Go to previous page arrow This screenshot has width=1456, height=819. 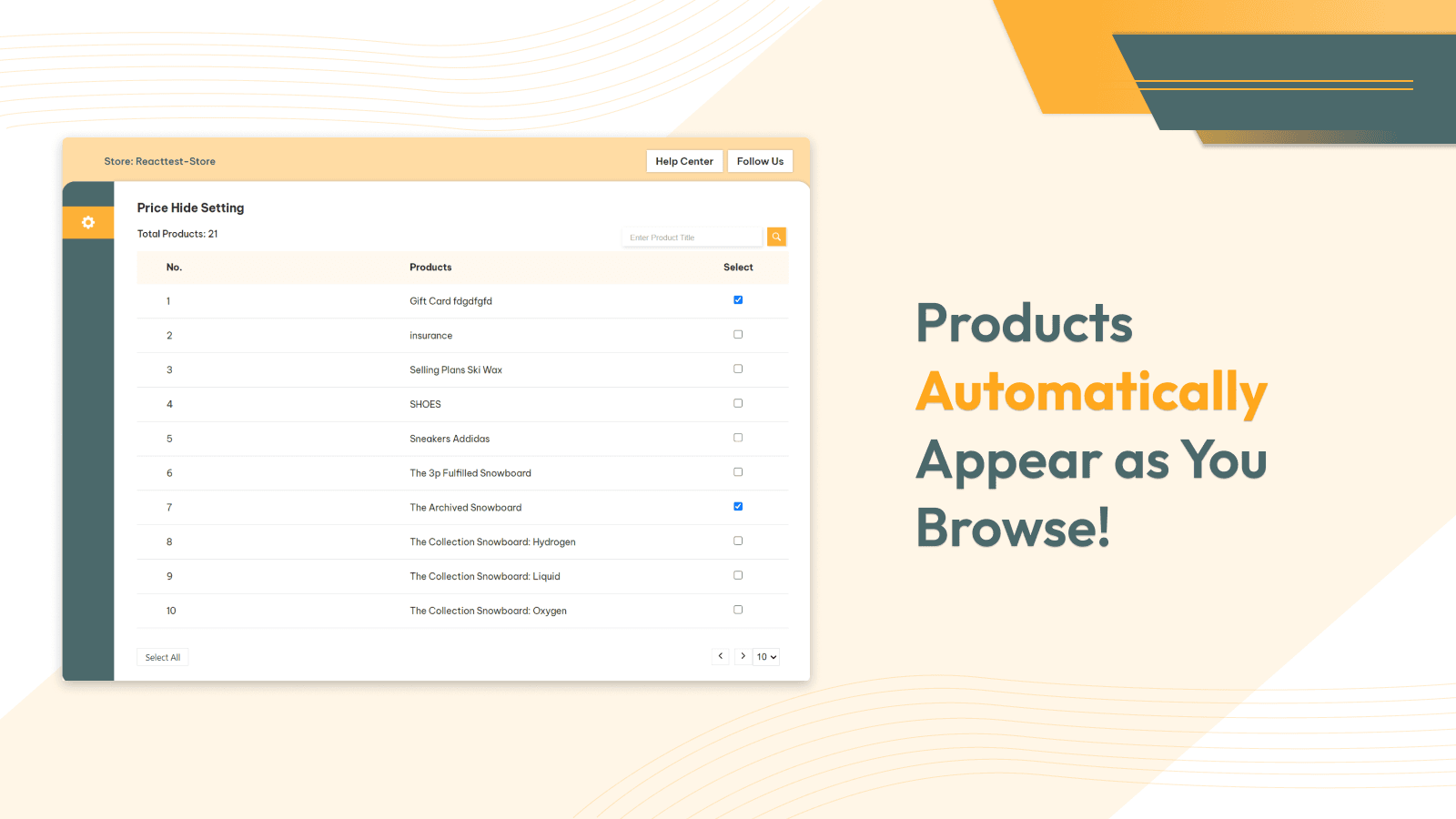coord(721,656)
